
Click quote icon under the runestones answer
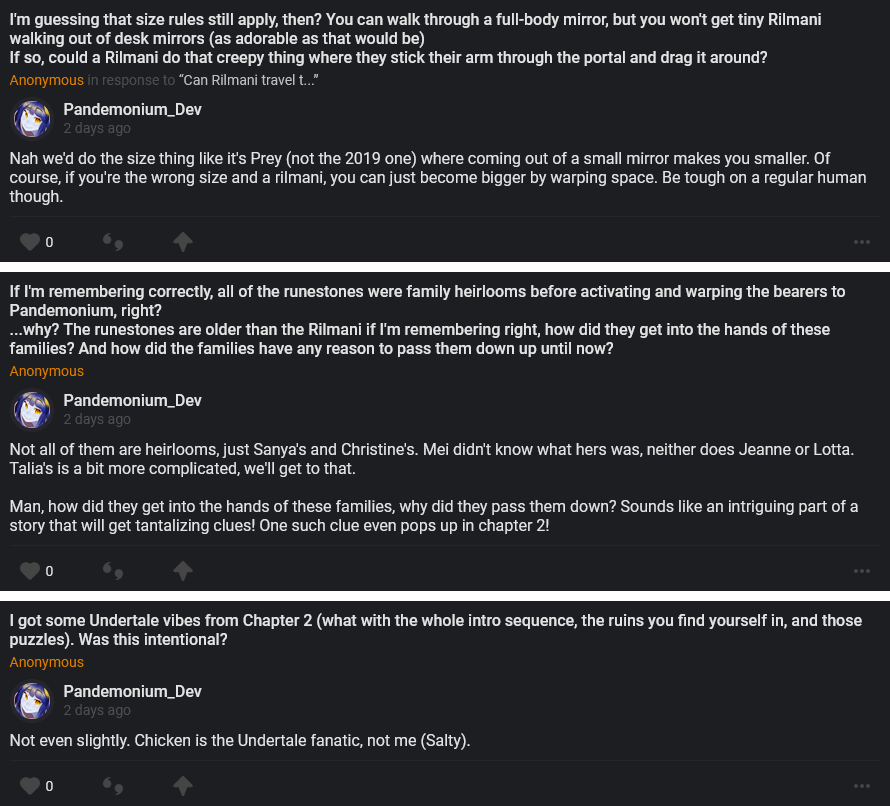point(113,570)
